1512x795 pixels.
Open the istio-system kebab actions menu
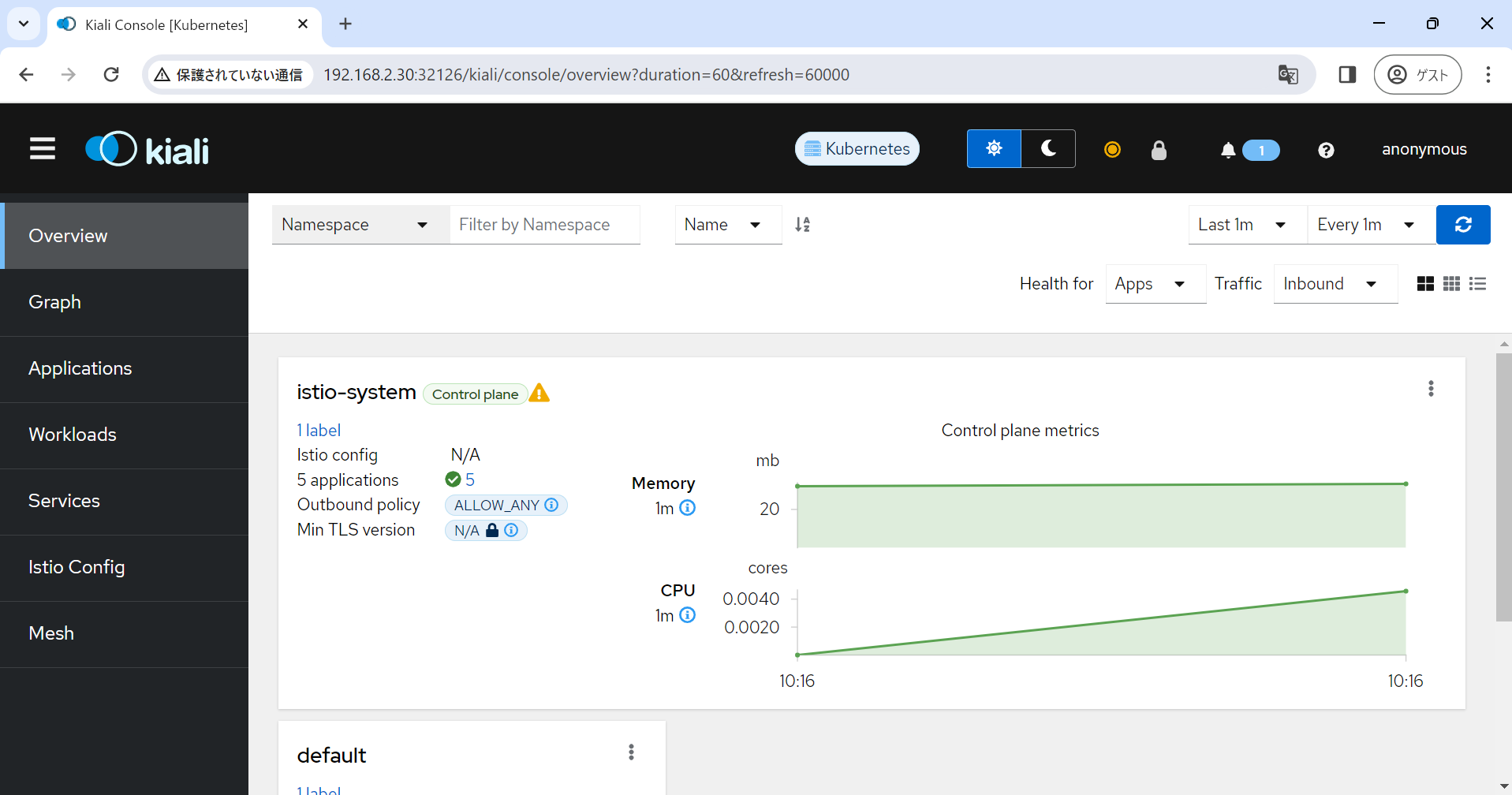pos(1431,388)
